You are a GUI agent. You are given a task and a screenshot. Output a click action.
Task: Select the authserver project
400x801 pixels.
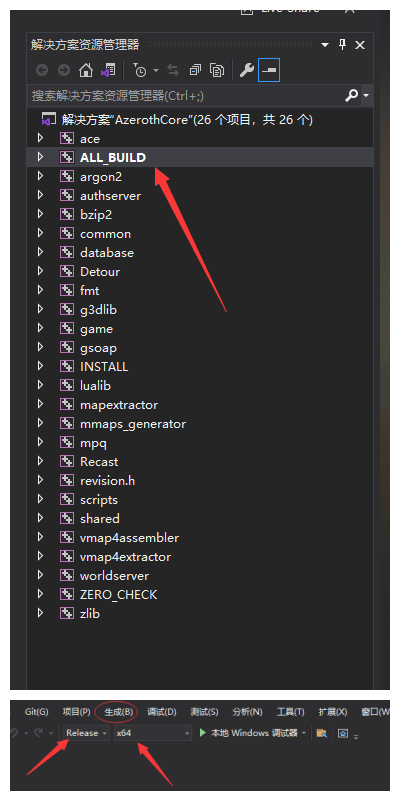110,196
